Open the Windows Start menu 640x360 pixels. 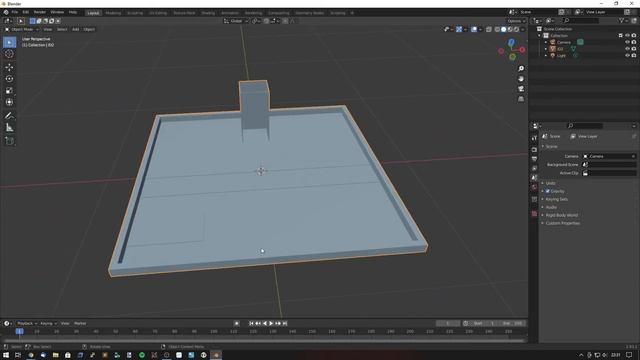pos(6,355)
